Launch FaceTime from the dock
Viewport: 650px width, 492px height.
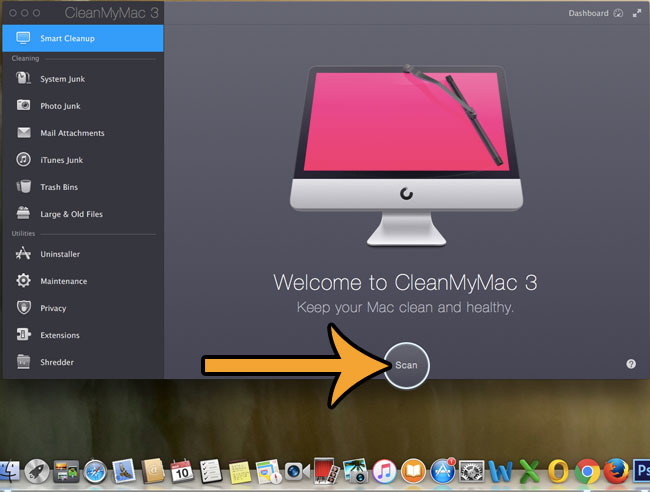[x=297, y=472]
